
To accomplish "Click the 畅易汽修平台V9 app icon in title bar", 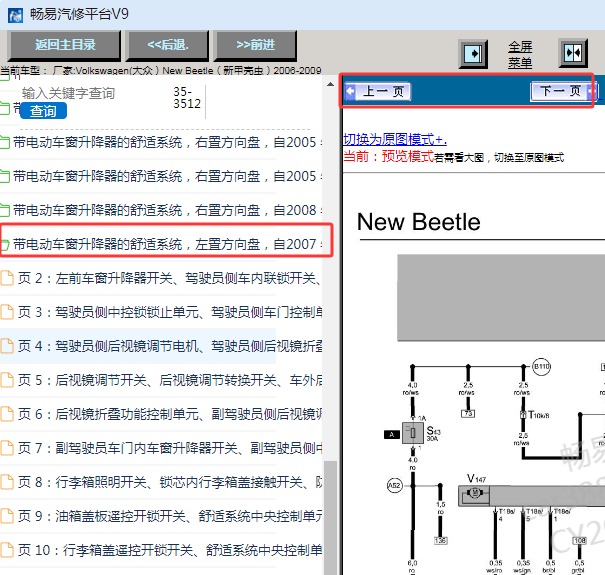I will pos(15,15).
